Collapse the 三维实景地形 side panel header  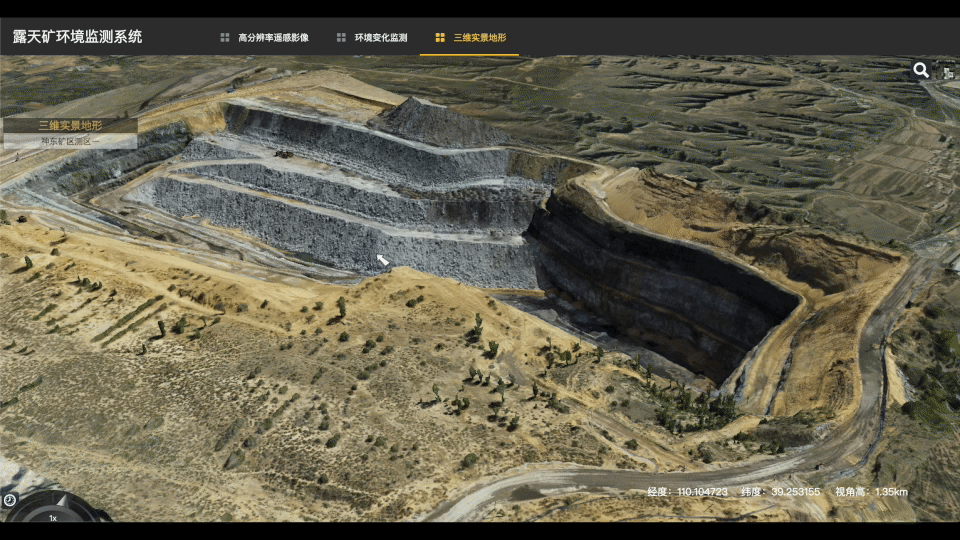70,126
